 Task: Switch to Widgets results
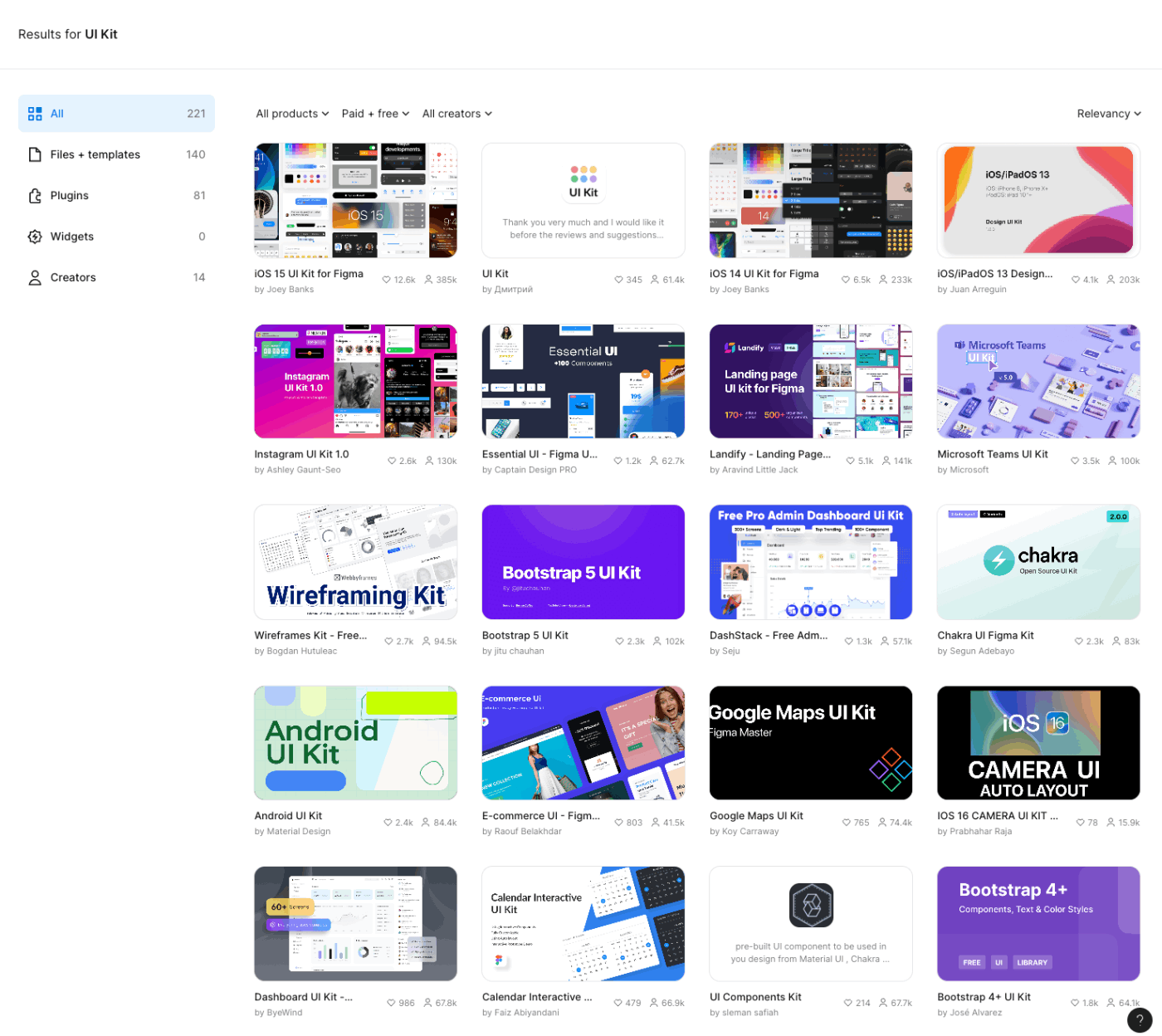point(116,237)
